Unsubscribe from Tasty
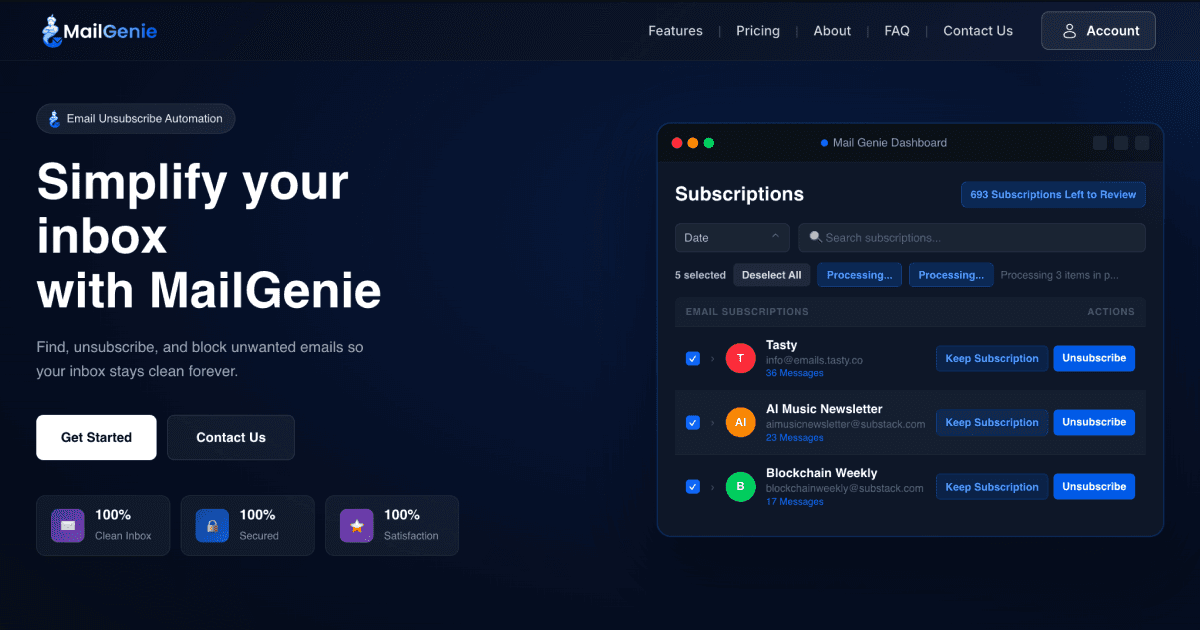1200x630 pixels. 1094,358
